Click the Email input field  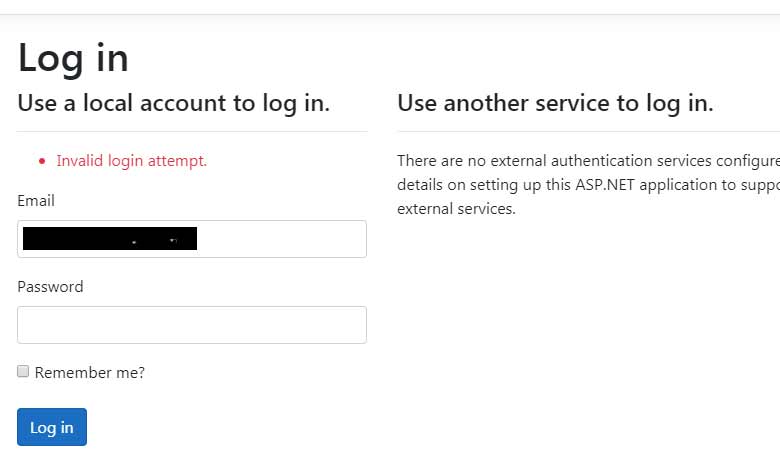pos(280,239)
